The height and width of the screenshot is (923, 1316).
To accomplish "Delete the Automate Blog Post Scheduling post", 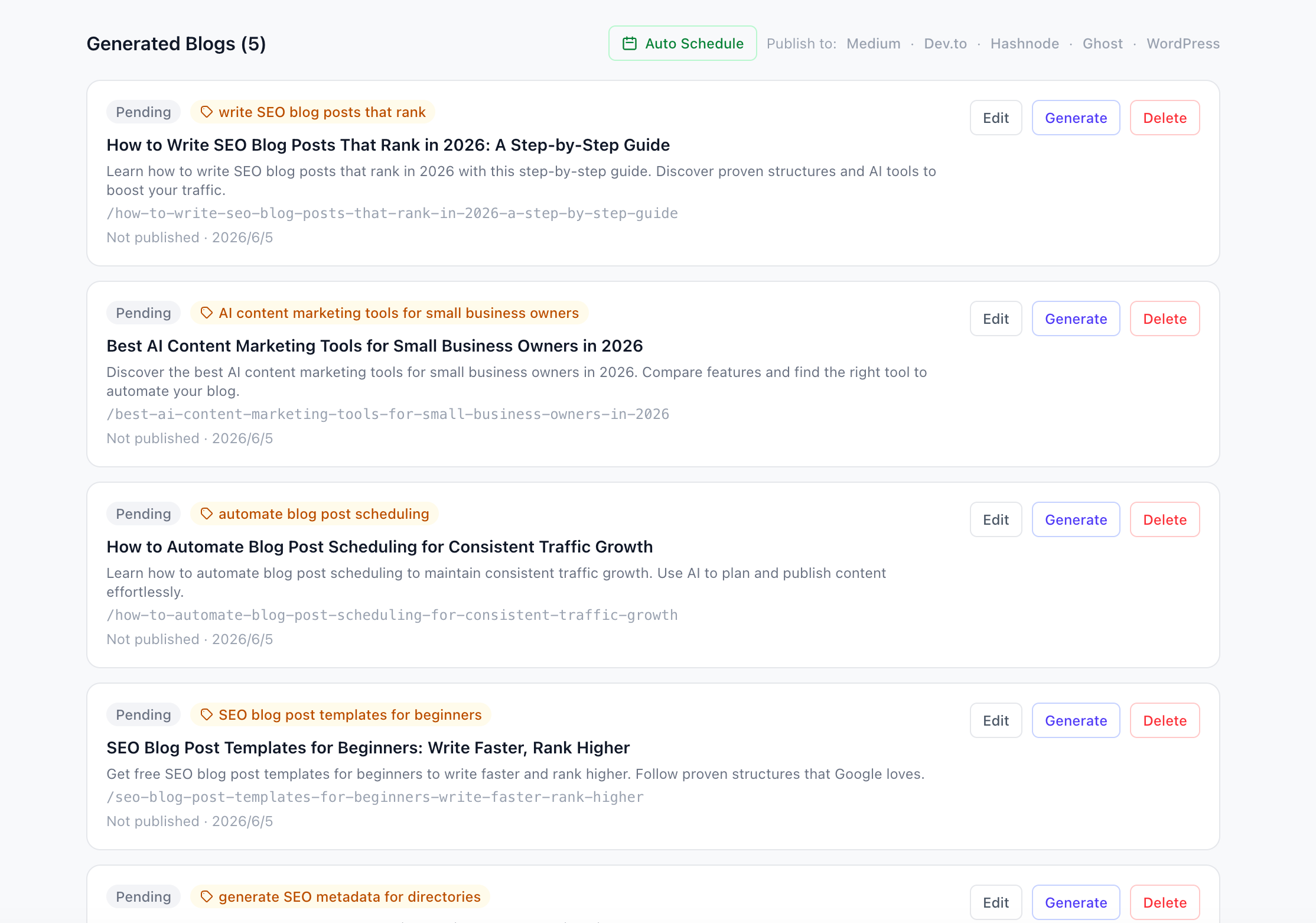I will [1165, 519].
